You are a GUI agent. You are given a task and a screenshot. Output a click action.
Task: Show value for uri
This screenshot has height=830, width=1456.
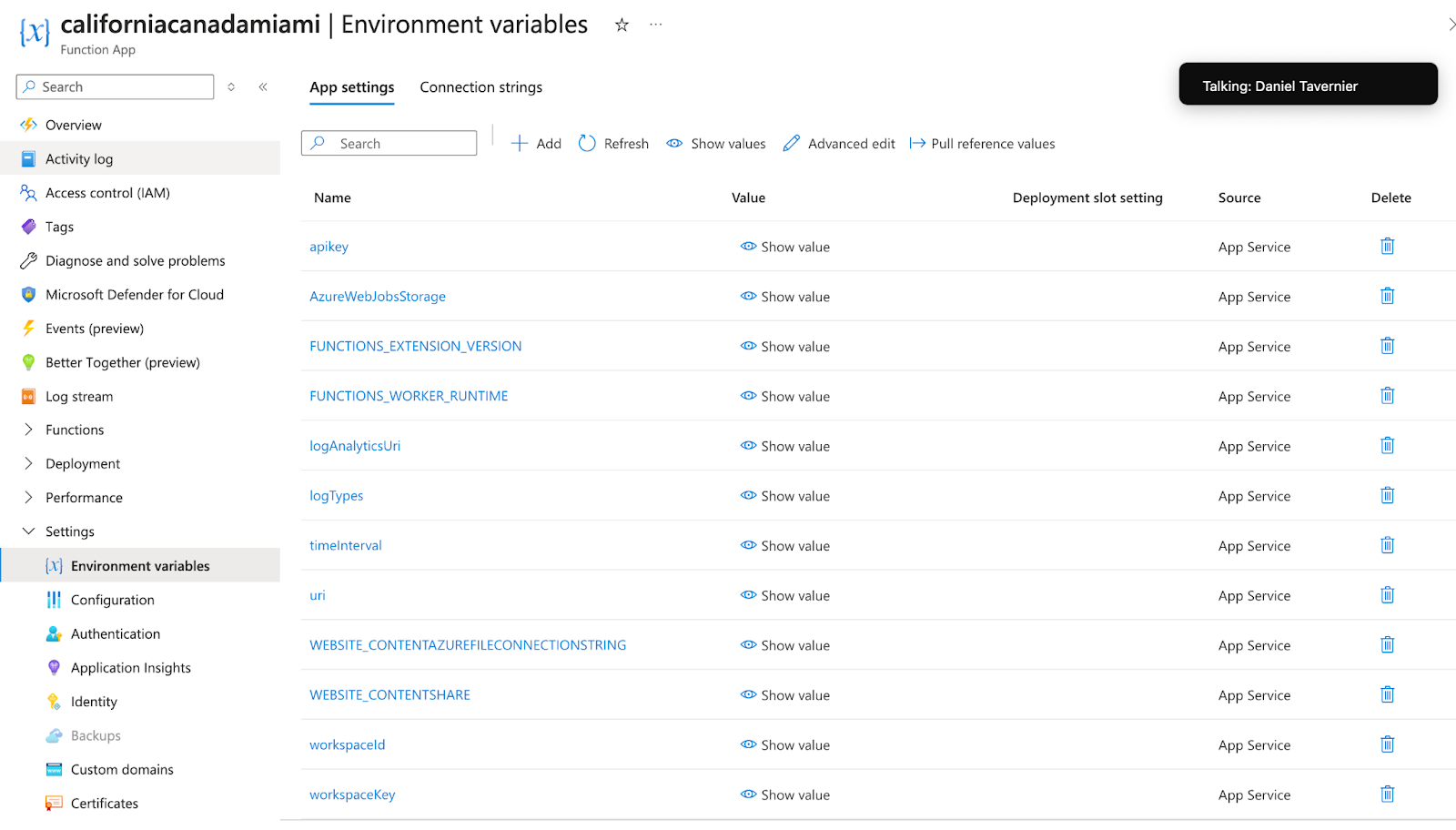784,596
